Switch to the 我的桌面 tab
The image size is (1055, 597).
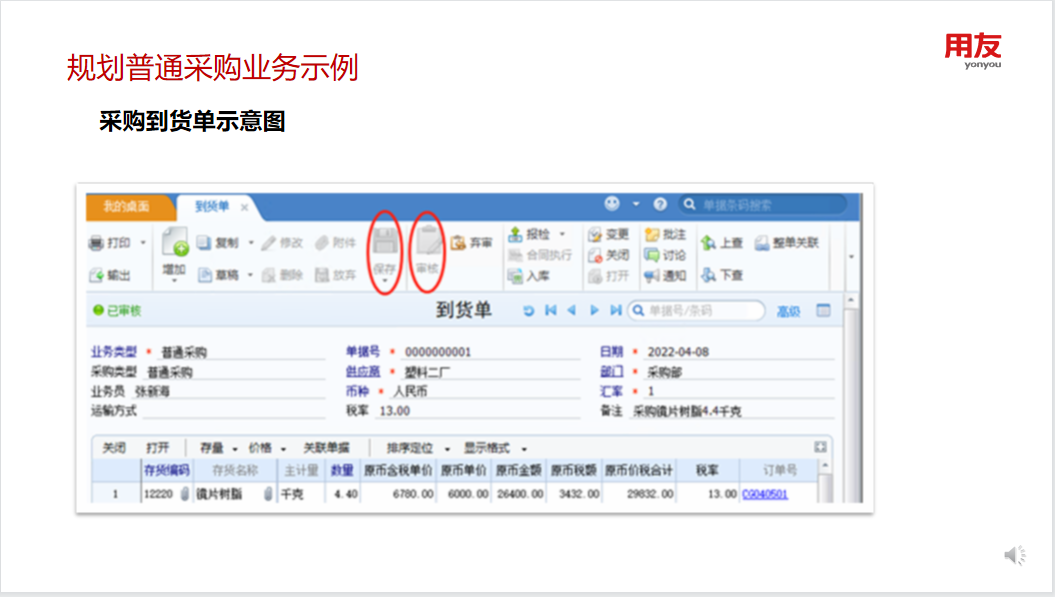(x=126, y=207)
